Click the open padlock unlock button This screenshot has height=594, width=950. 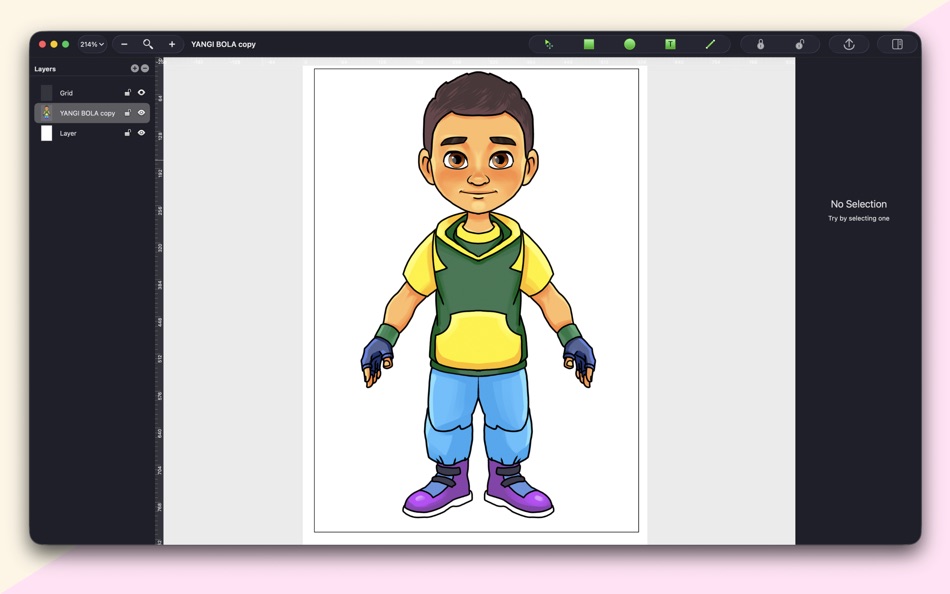click(x=800, y=44)
